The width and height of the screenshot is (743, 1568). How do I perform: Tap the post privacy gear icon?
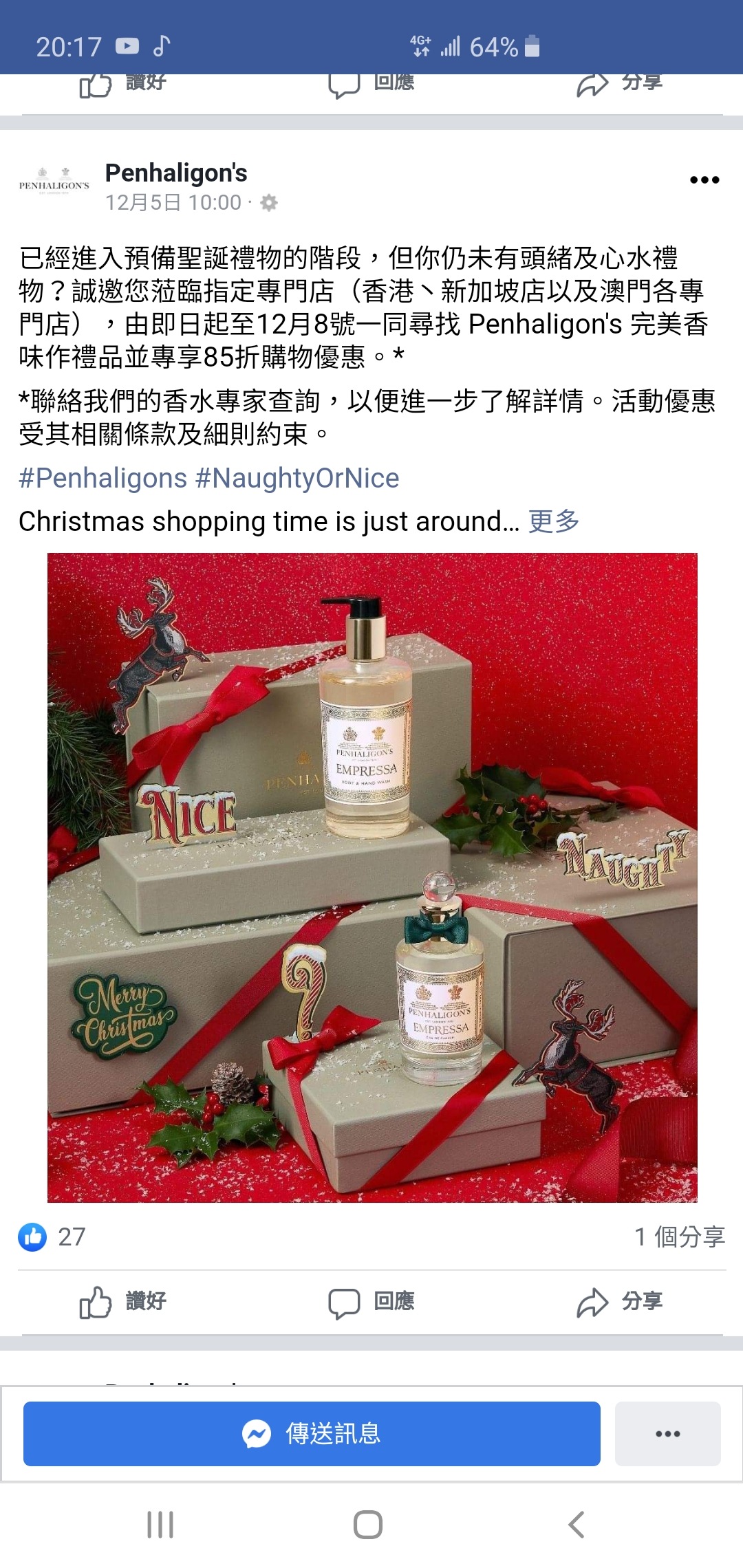(269, 203)
